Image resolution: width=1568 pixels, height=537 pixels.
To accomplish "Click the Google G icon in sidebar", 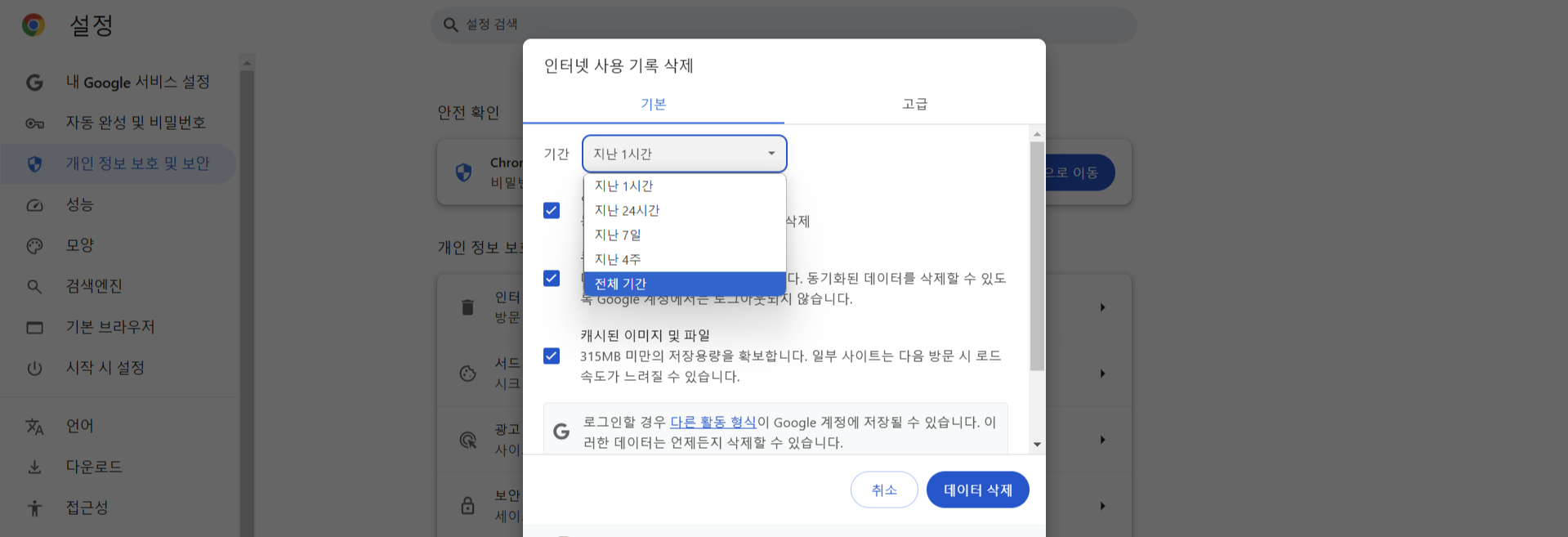I will click(x=34, y=83).
